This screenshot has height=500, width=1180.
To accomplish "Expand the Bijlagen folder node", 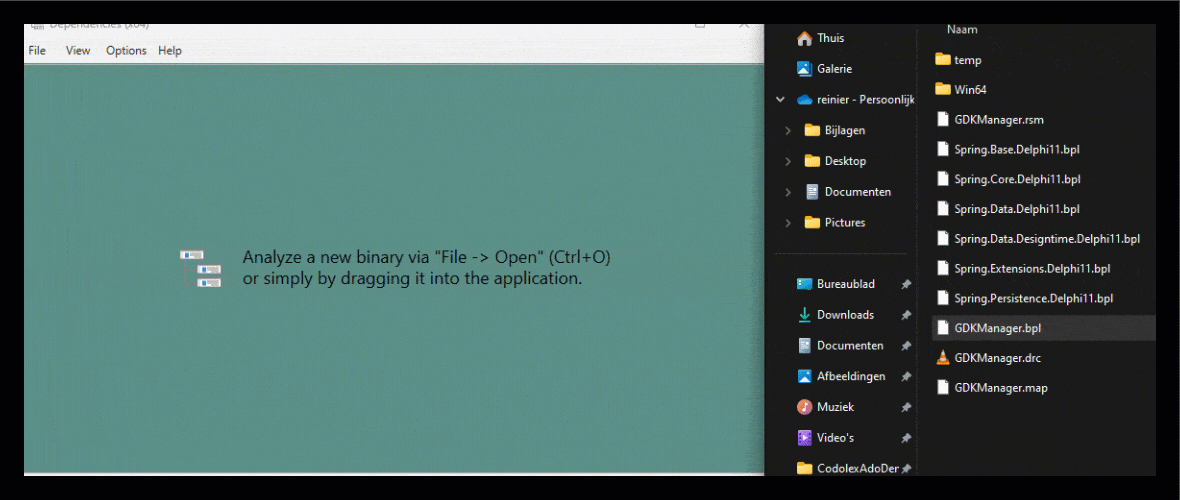I will click(788, 130).
